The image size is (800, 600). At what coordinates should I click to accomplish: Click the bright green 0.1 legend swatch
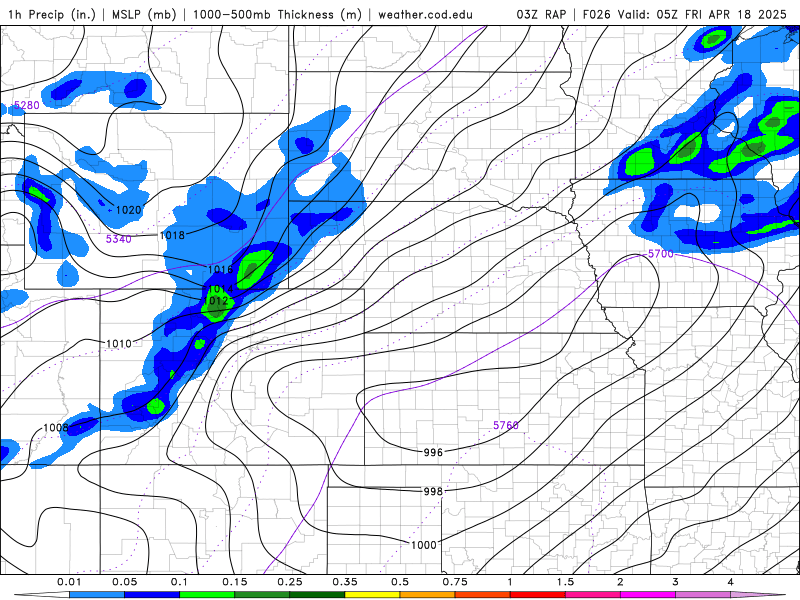207,595
